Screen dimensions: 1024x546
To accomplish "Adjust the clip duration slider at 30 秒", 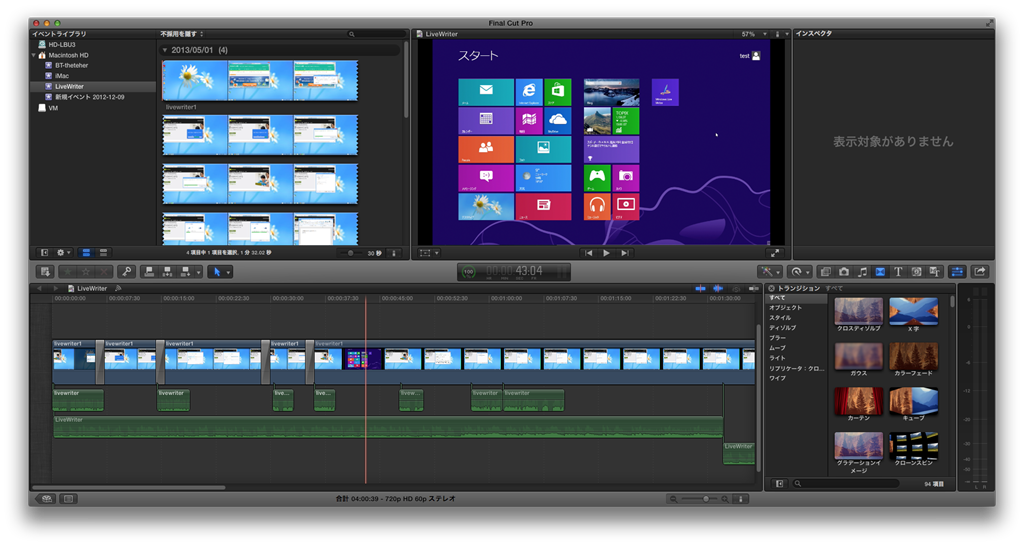I will click(x=351, y=253).
